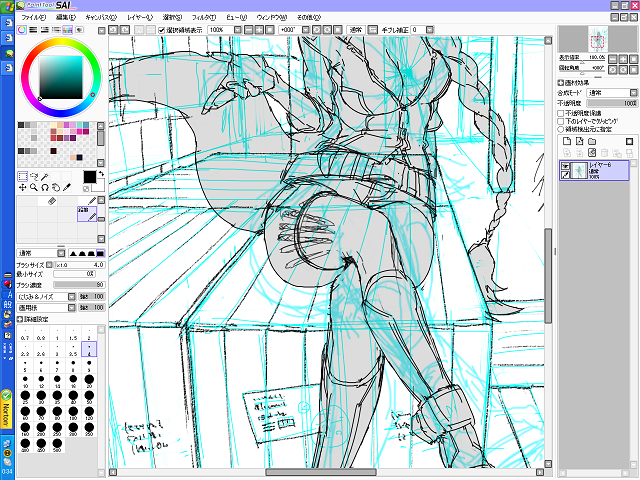
Task: Open the Edit menu
Action: [66, 18]
